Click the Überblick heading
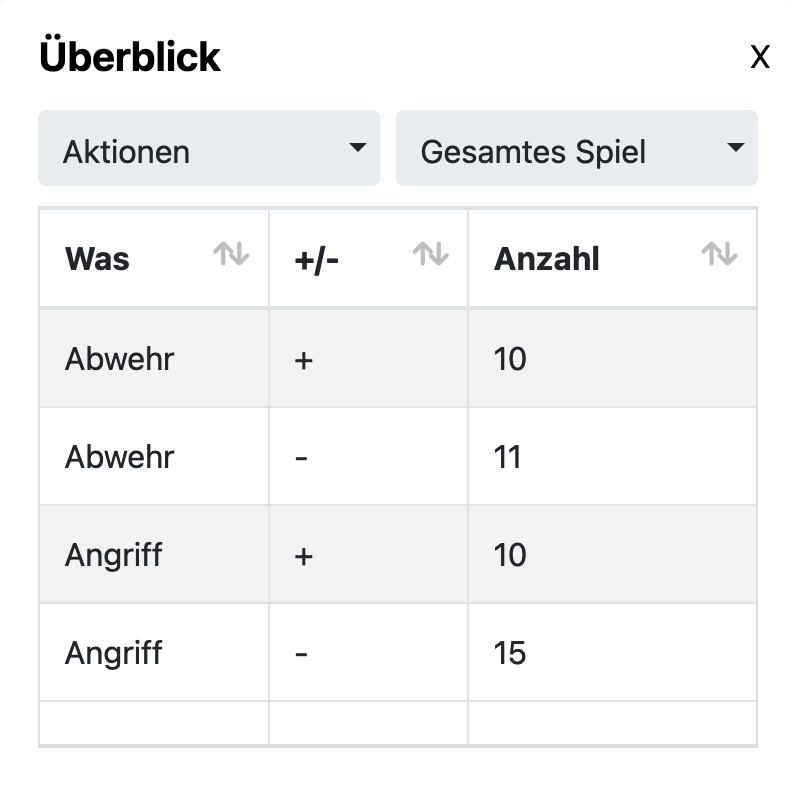 pyautogui.click(x=130, y=57)
